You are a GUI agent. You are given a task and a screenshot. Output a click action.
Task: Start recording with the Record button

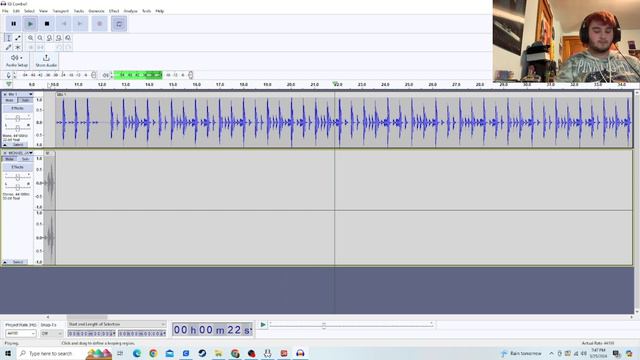99,24
